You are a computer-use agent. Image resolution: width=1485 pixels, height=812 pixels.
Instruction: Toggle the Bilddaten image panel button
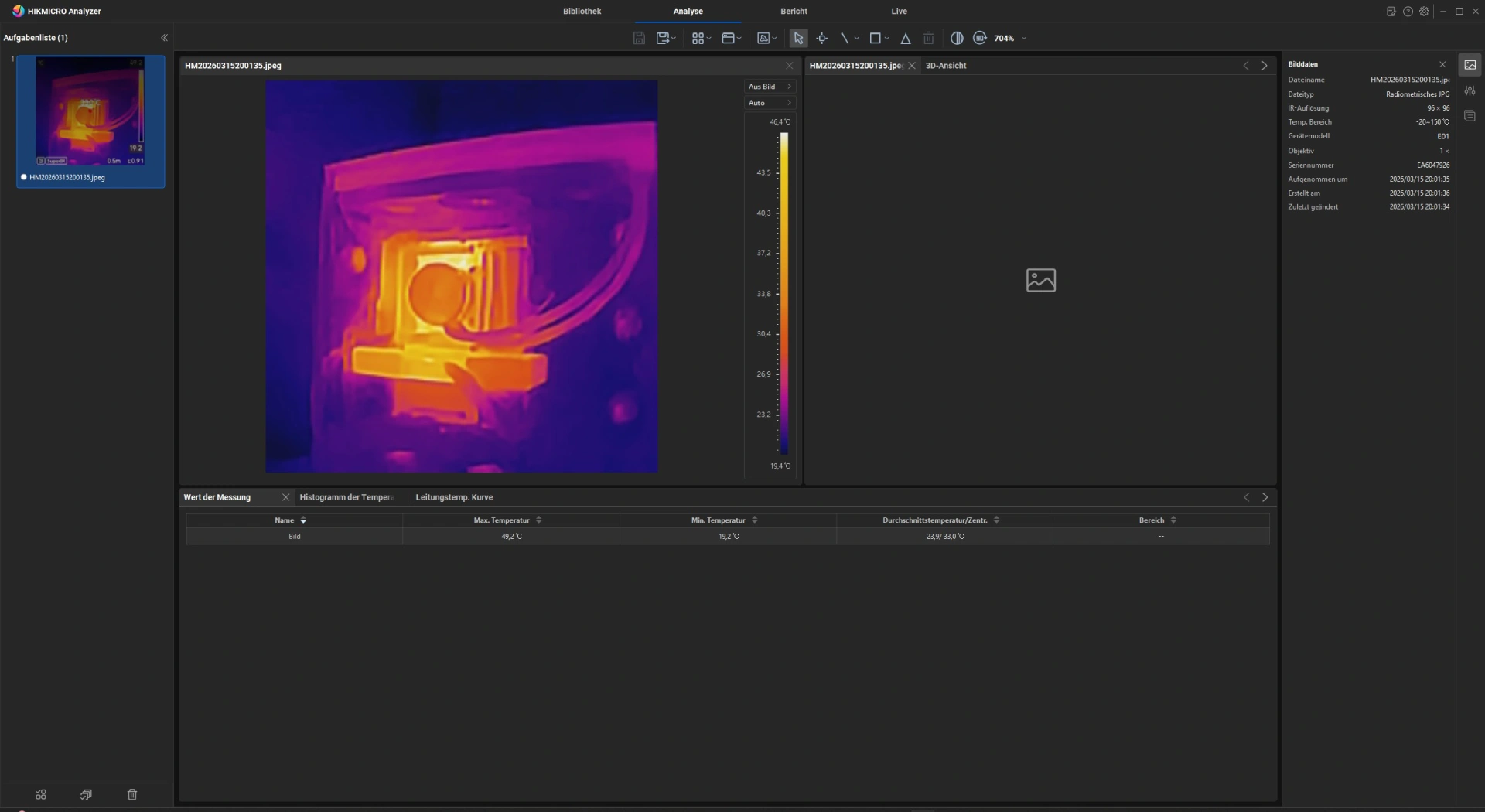(1470, 65)
